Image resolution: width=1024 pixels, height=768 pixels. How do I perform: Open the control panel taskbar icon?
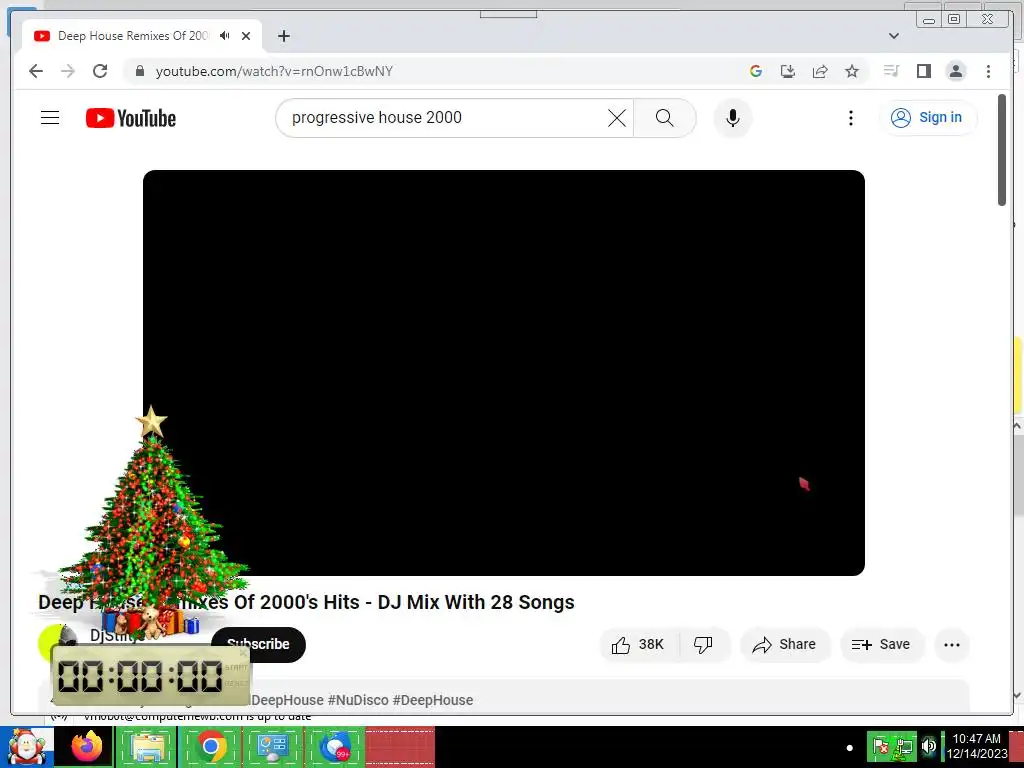(x=273, y=747)
